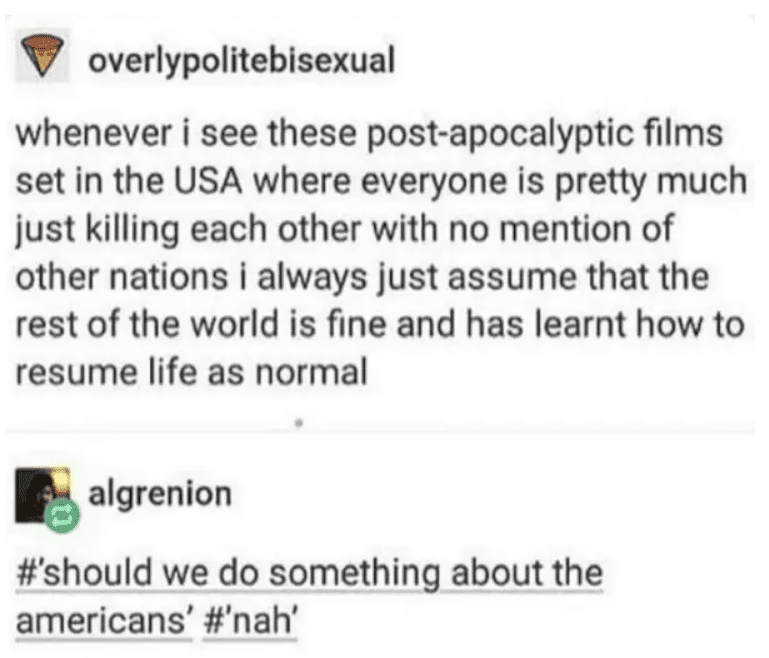The width and height of the screenshot is (769, 658).
Task: Click the "americans'" part of the tag
Action: click(104, 621)
